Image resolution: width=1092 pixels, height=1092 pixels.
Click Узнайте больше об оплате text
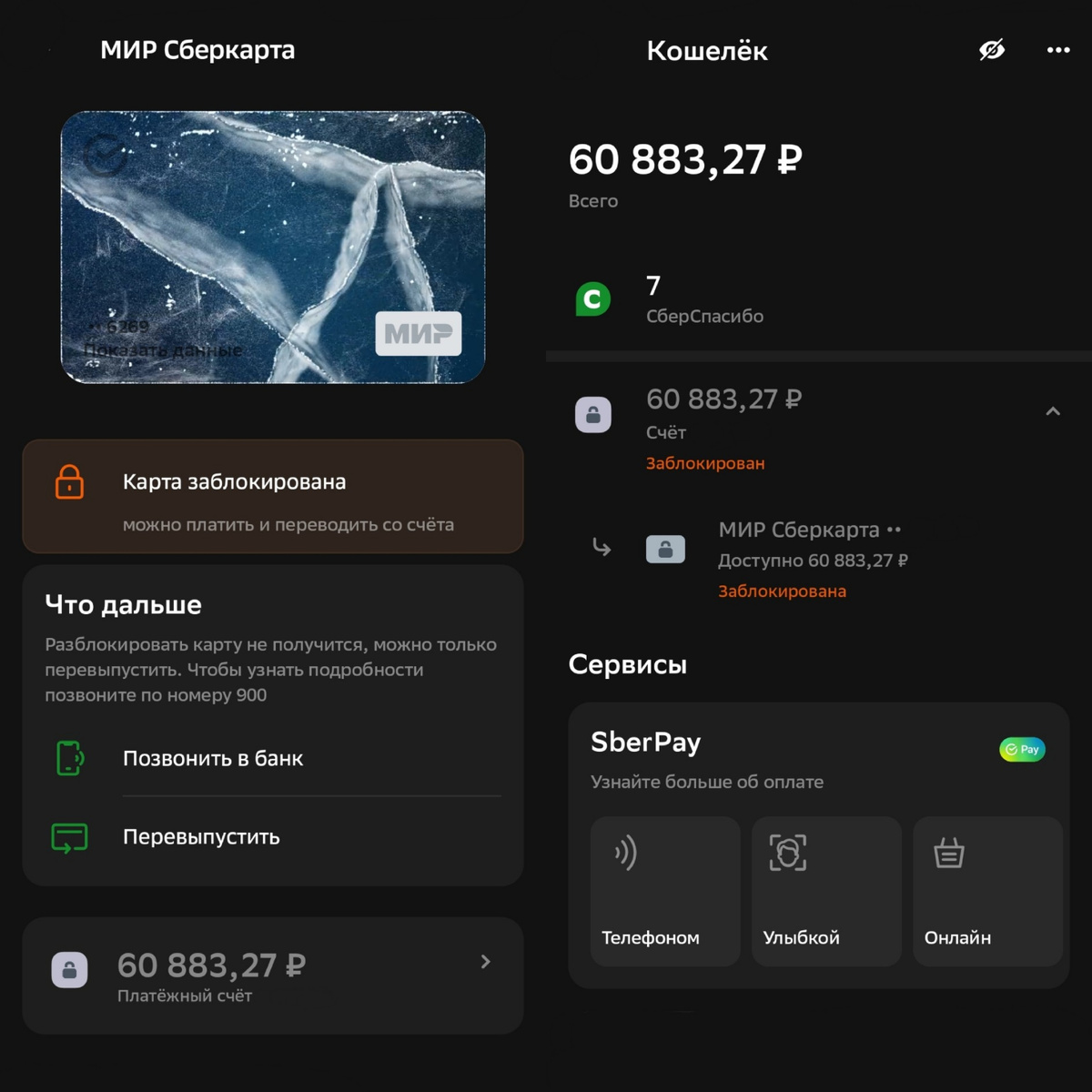(x=707, y=782)
